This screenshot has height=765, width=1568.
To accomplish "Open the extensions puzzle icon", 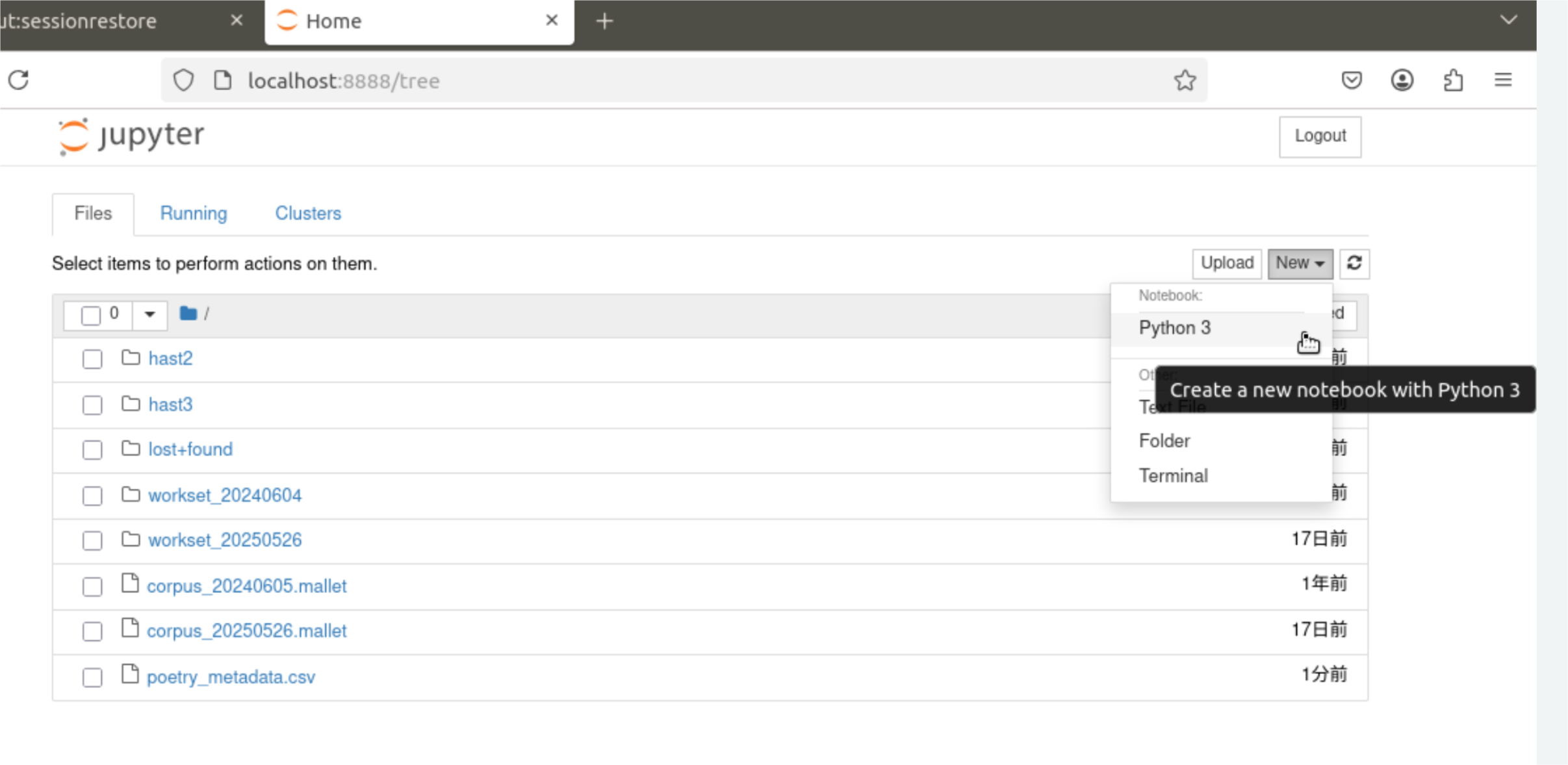I will [x=1453, y=81].
